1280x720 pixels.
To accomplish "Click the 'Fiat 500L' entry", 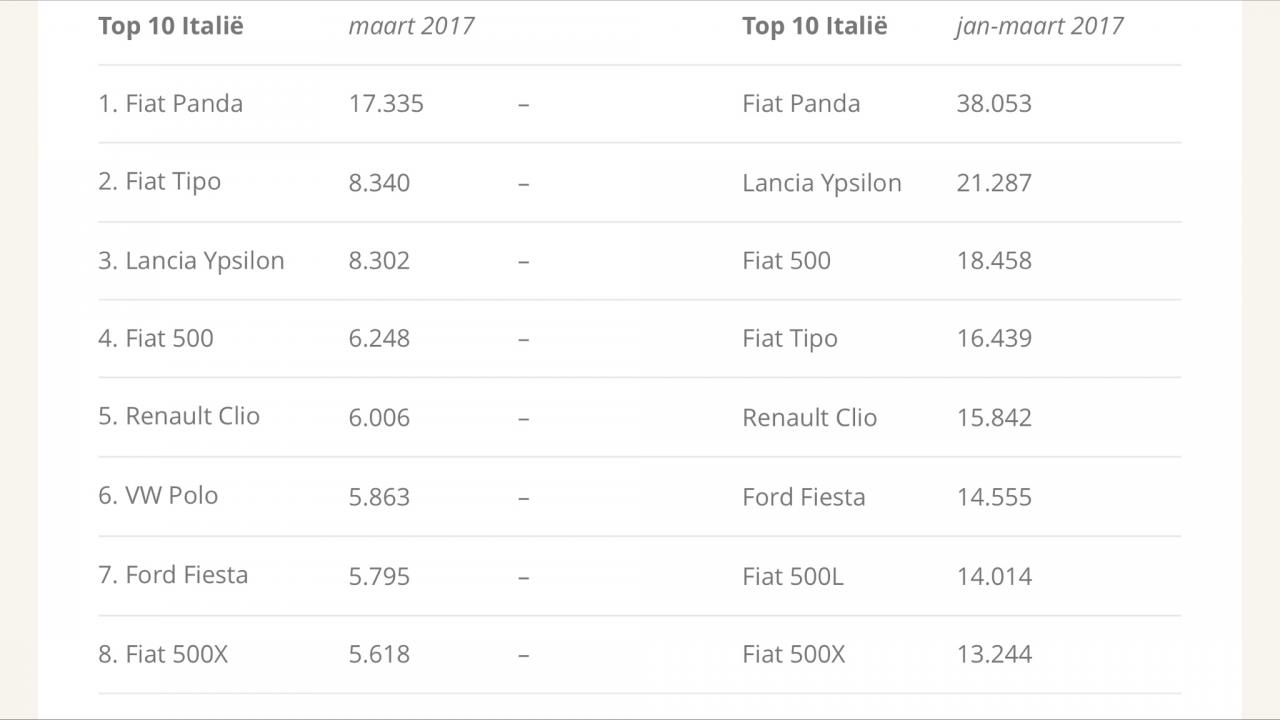I will pyautogui.click(x=793, y=576).
